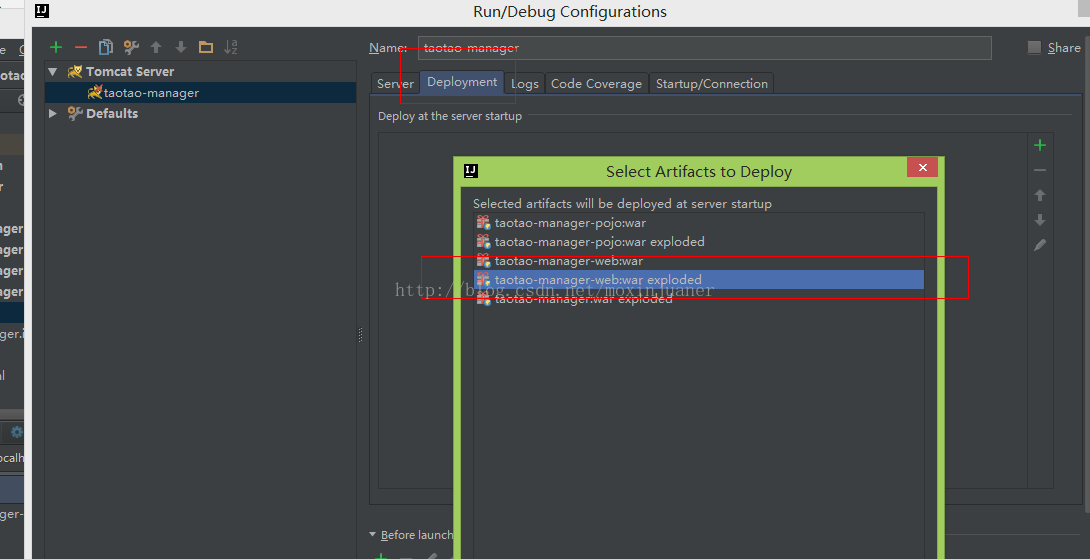
Task: Open edit defaults wrench icon
Action: point(131,47)
